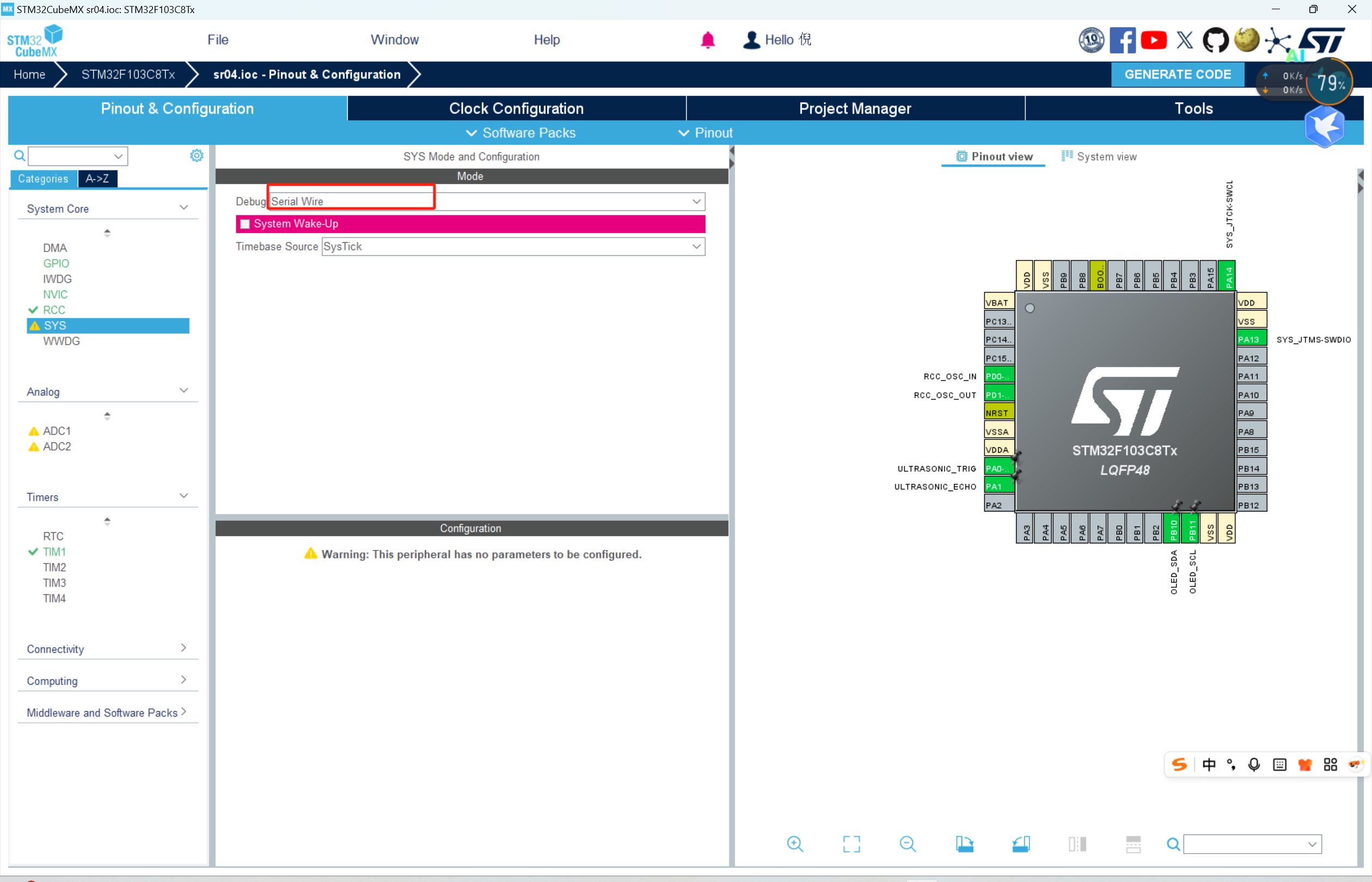Enable the System Wake-Up checkbox
1372x882 pixels.
245,224
